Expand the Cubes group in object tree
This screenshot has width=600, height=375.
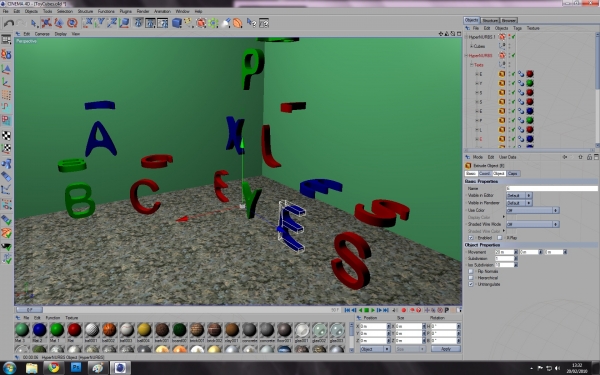pos(471,46)
